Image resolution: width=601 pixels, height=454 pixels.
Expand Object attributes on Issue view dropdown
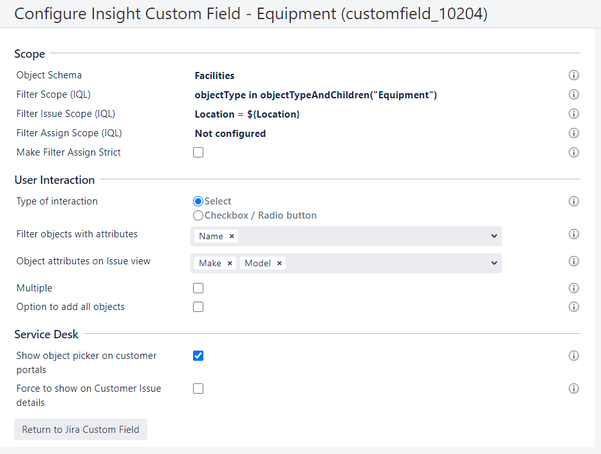click(x=494, y=263)
